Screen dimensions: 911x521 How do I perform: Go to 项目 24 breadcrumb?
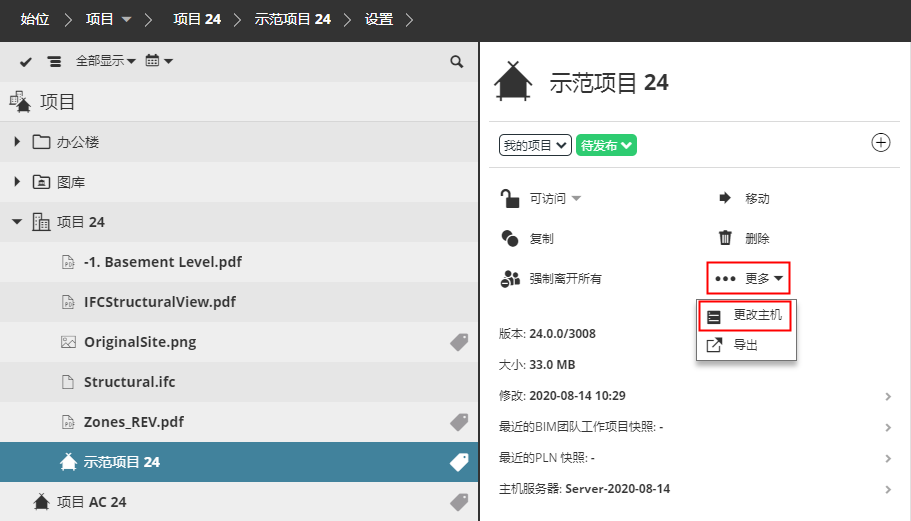click(x=197, y=19)
